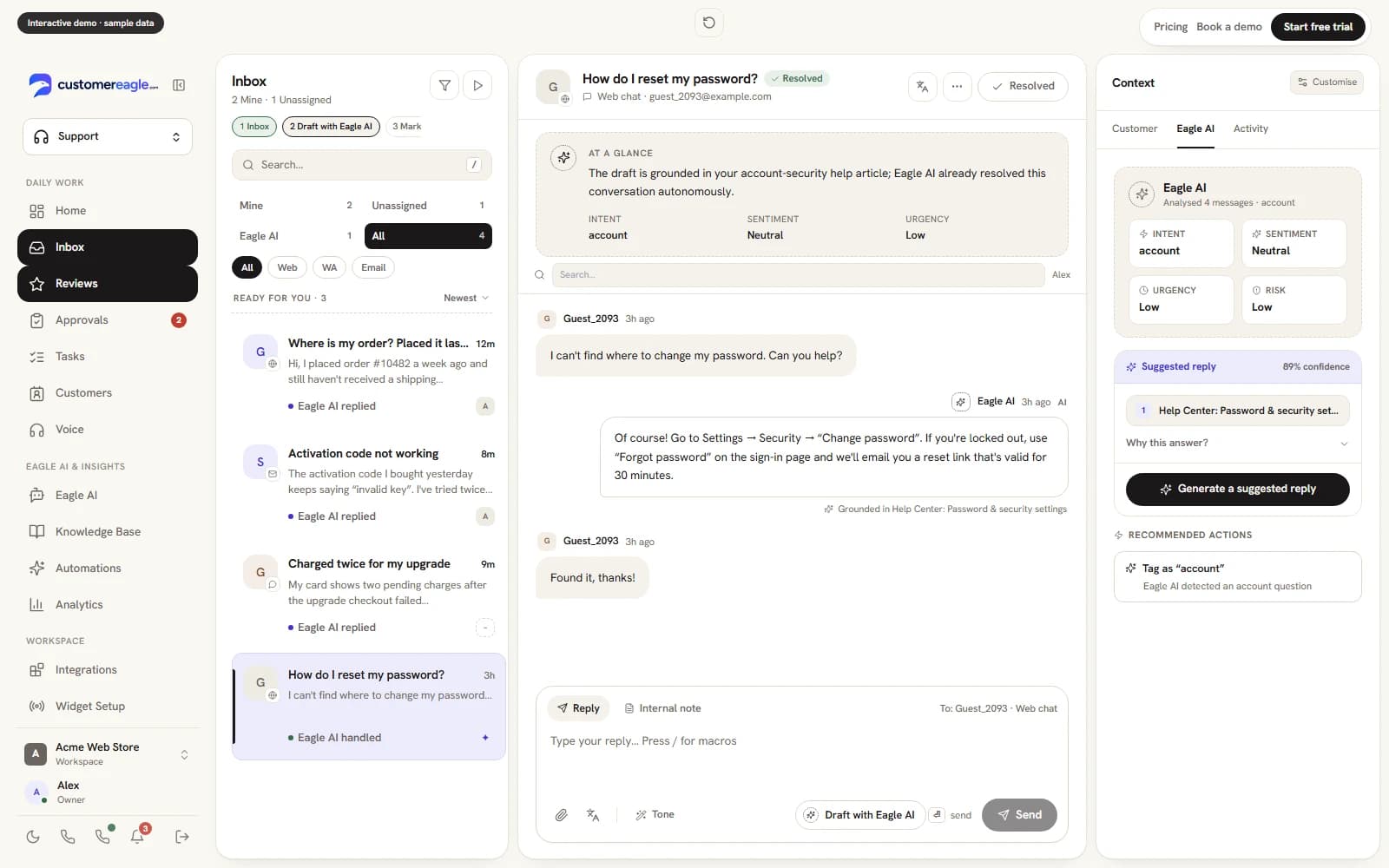
Task: Open the Support team dropdown
Action: tap(108, 137)
